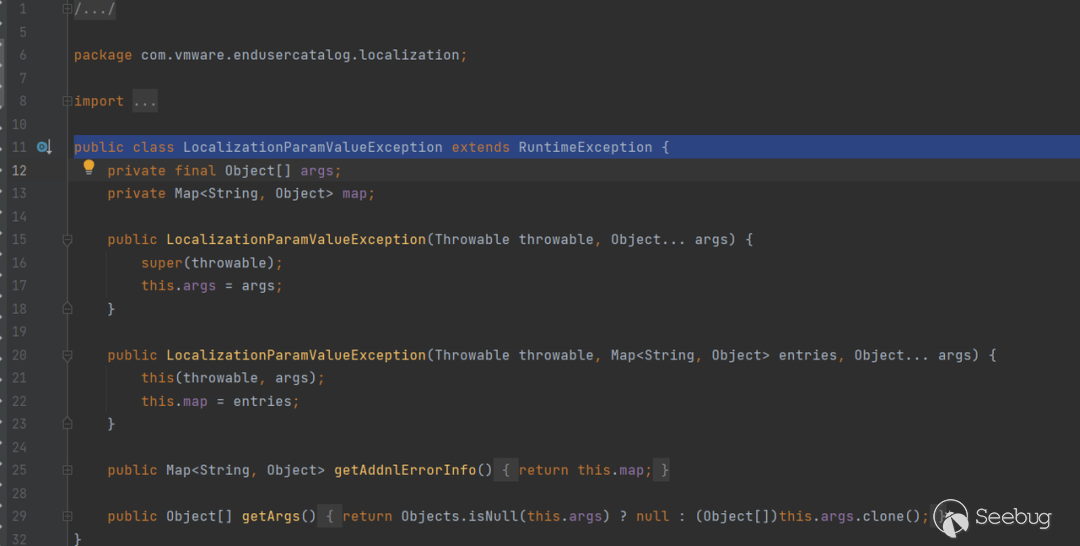Click package name com.vmware.endusercatalog.localization
Screen dimensions: 1080x546
pyautogui.click(x=300, y=55)
